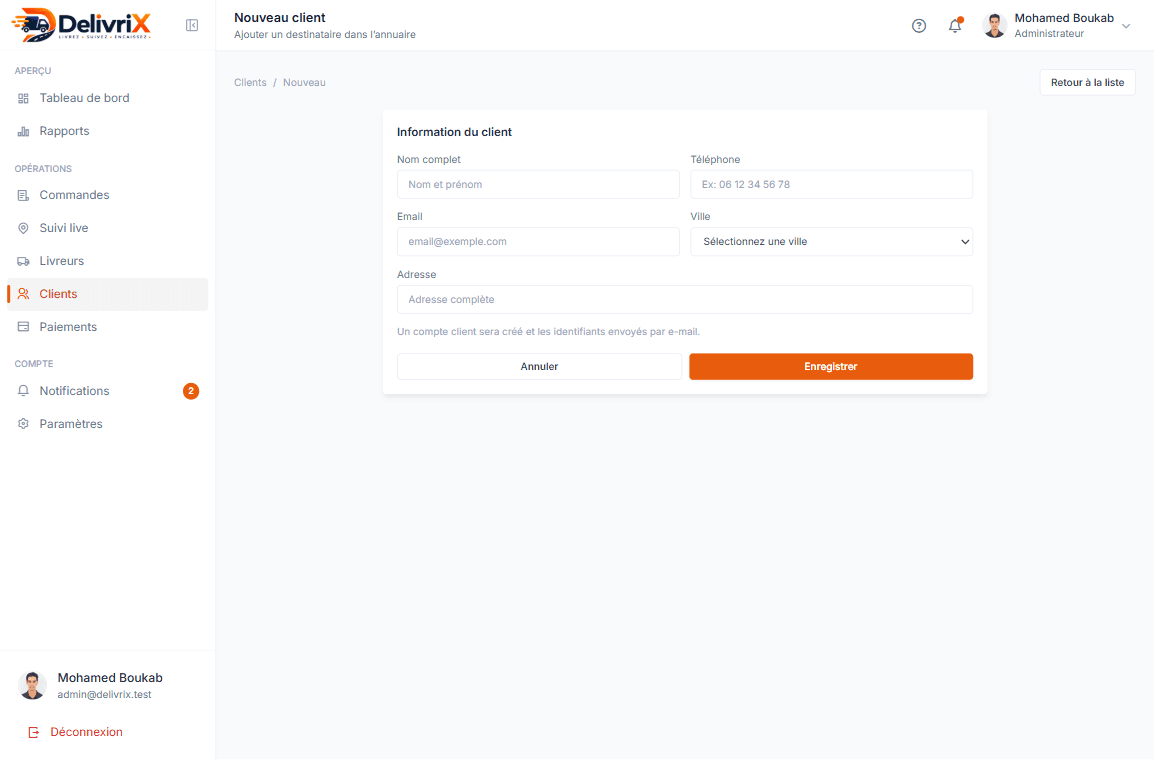Screen dimensions: 1154x759
Task: Focus the Email input field
Action: point(538,241)
